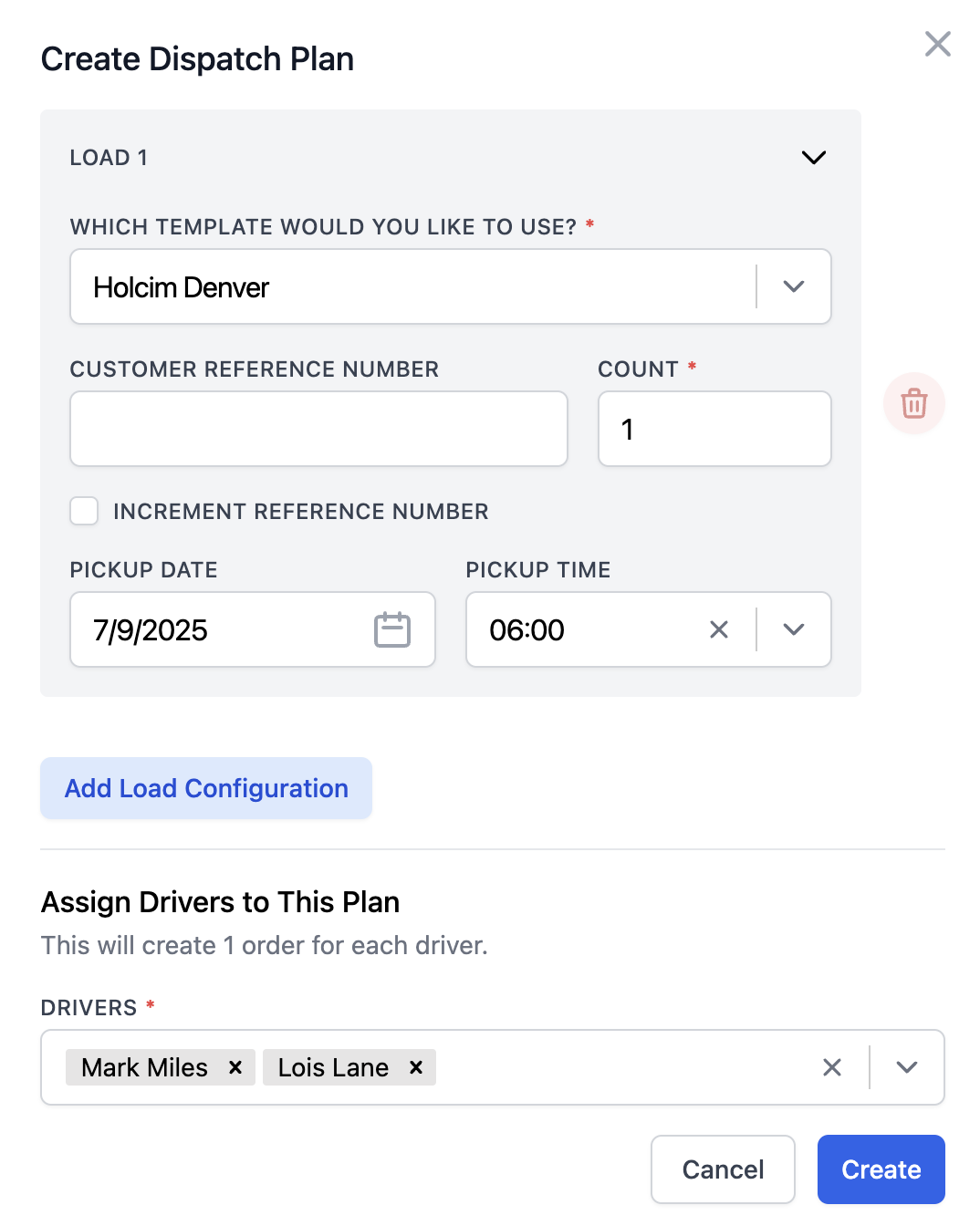This screenshot has width=980, height=1226.
Task: Close the Create Dispatch Plan dialog
Action: coord(937,44)
